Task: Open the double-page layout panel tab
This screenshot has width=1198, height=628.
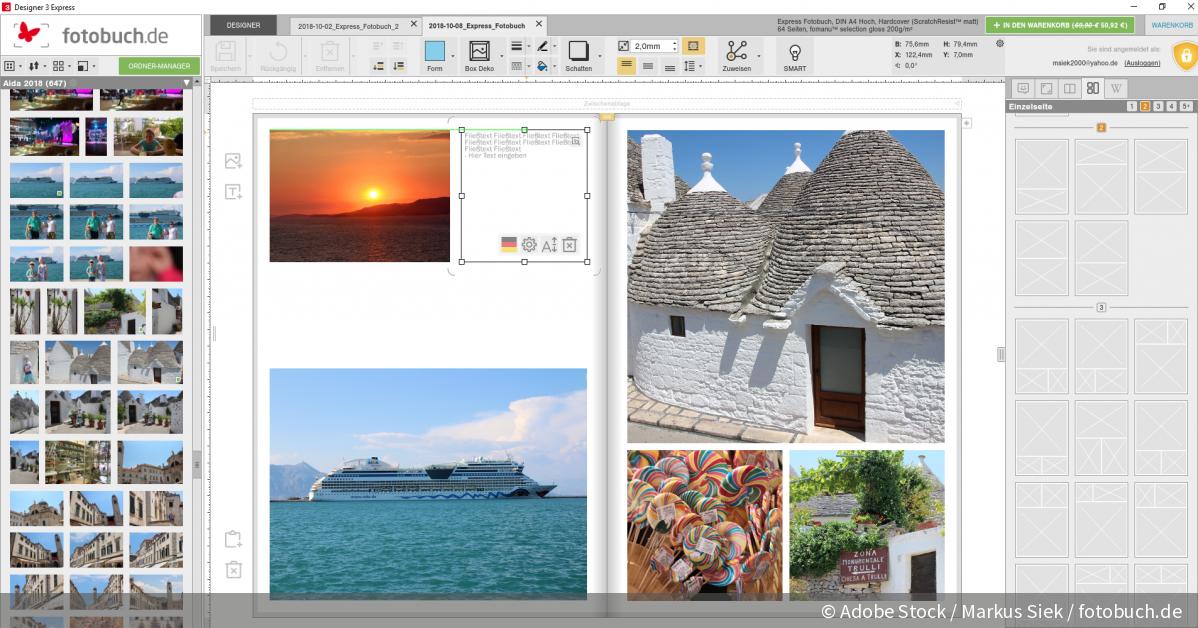Action: tap(1070, 89)
